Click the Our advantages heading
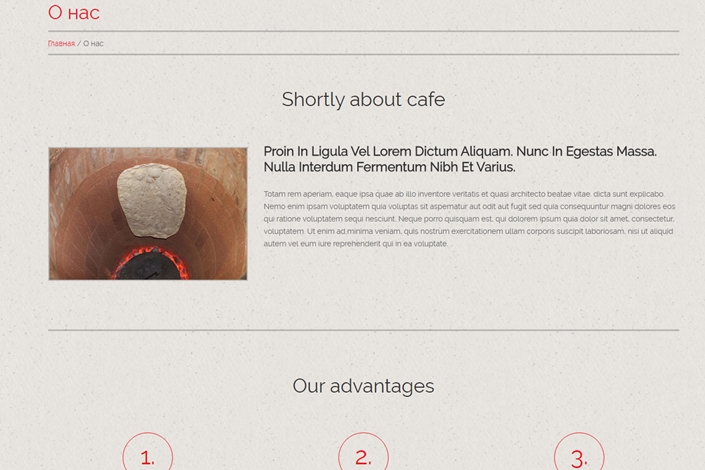 pos(363,386)
